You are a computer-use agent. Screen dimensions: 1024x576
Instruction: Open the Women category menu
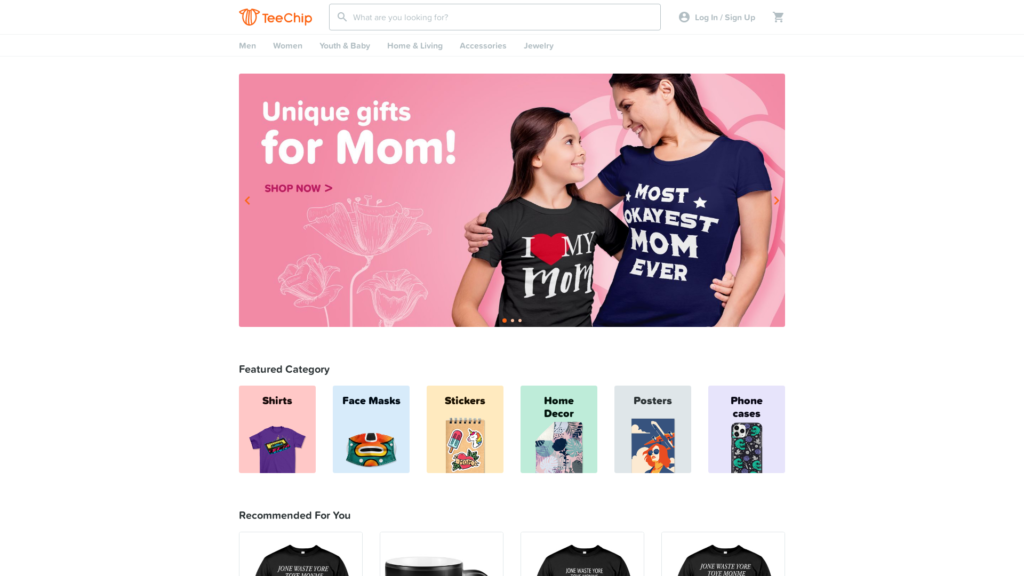(287, 46)
